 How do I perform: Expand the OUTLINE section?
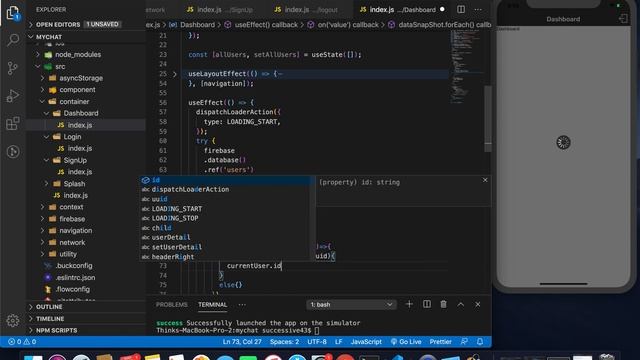pos(49,307)
